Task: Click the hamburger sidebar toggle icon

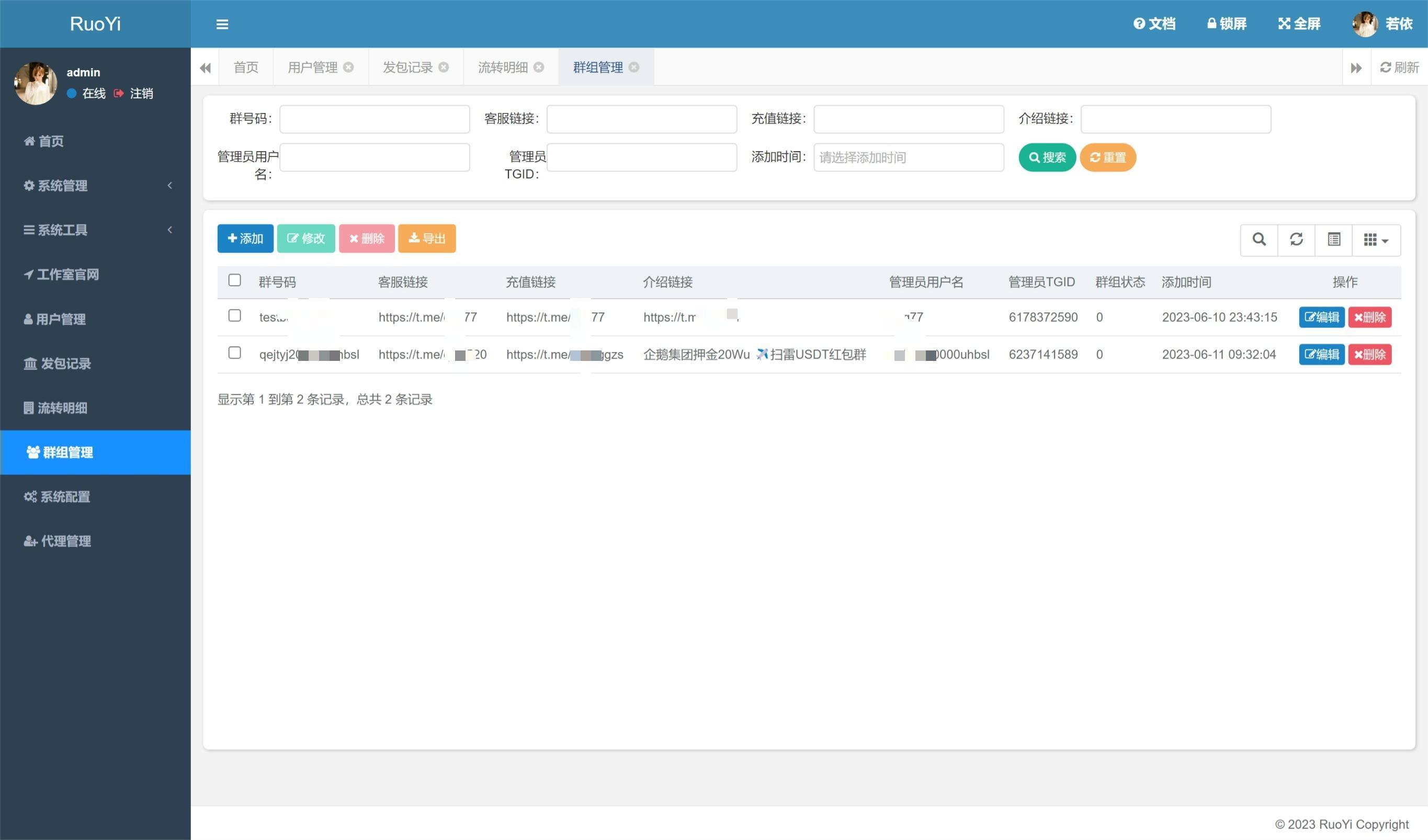Action: pyautogui.click(x=222, y=25)
